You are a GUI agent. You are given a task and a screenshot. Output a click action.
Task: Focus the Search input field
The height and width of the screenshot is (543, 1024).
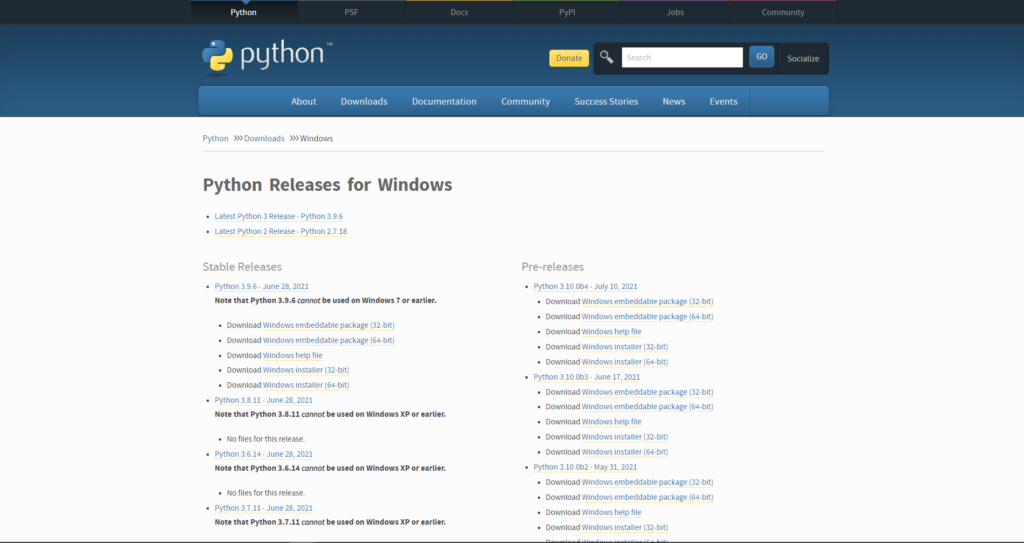point(682,58)
